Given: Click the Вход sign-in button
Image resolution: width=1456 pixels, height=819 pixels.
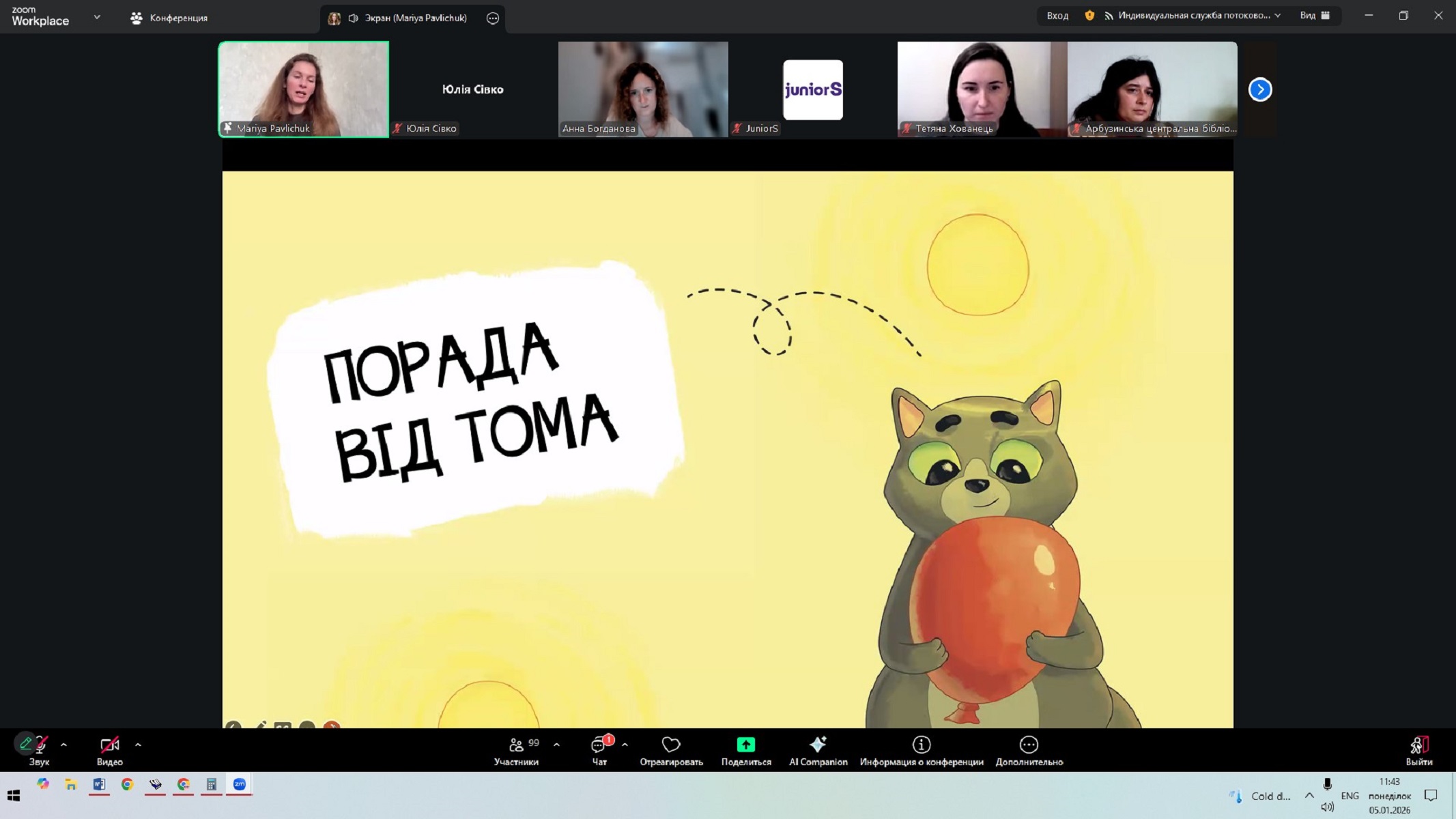Looking at the screenshot, I should tap(1057, 16).
